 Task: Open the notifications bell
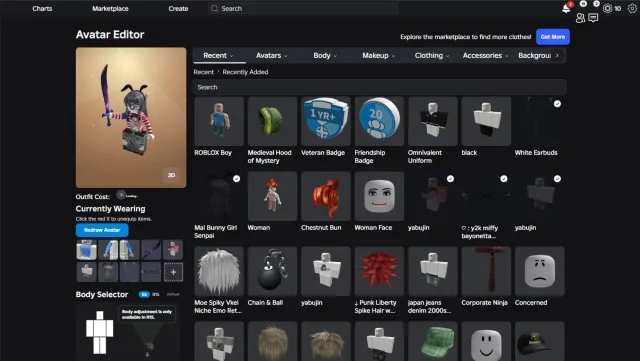[566, 8]
